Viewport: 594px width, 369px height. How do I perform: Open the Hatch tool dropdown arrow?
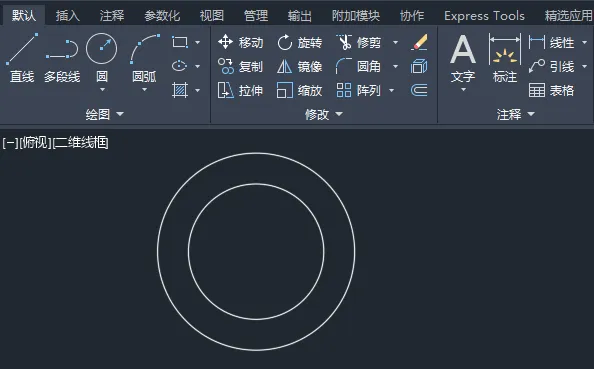tap(197, 90)
